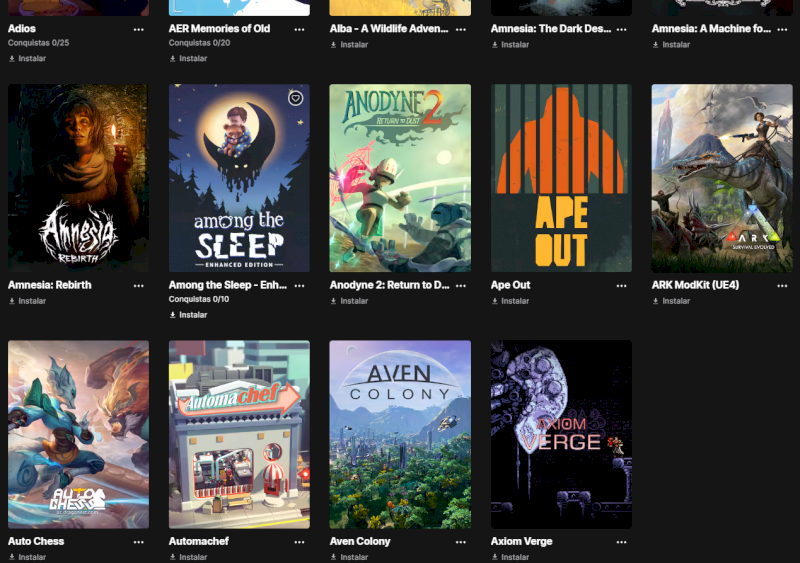Click the Amnesia: Rebirth title text
This screenshot has width=800, height=563.
coord(49,285)
